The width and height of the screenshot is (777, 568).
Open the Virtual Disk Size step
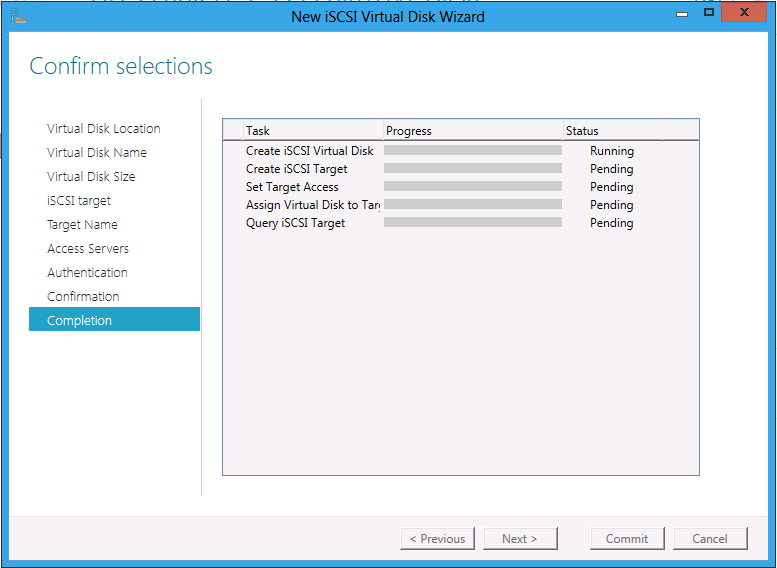[91, 176]
